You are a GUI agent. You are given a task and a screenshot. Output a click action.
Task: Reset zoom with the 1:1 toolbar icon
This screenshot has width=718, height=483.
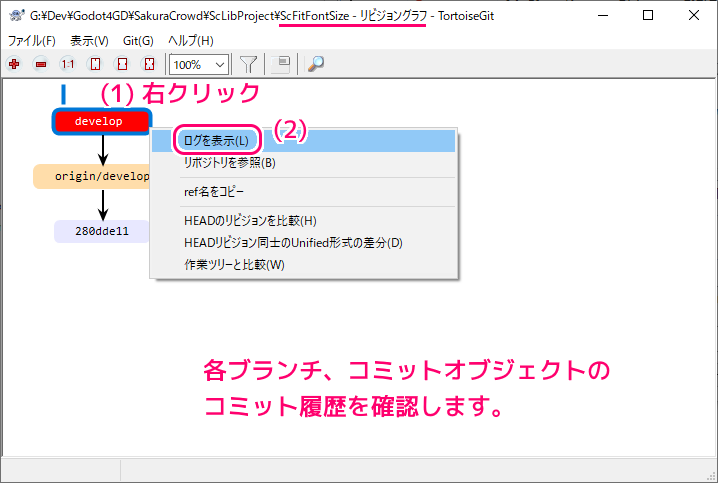tap(68, 64)
